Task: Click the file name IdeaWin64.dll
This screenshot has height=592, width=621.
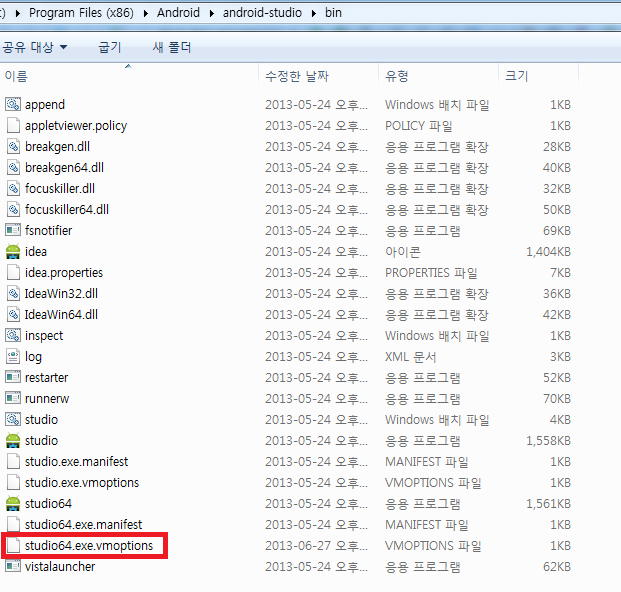Action: [61, 315]
